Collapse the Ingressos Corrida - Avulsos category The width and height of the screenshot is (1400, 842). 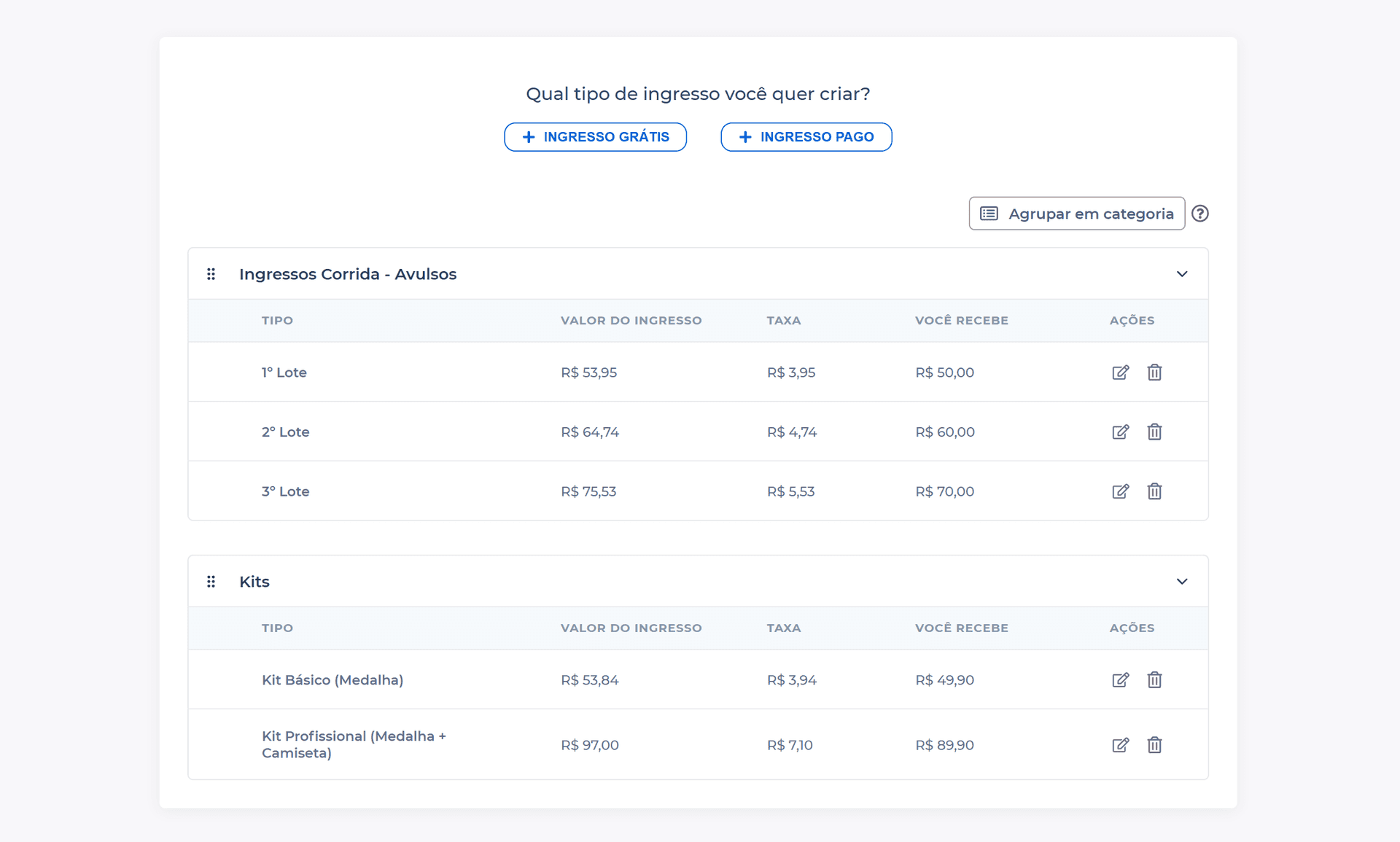[x=1182, y=274]
